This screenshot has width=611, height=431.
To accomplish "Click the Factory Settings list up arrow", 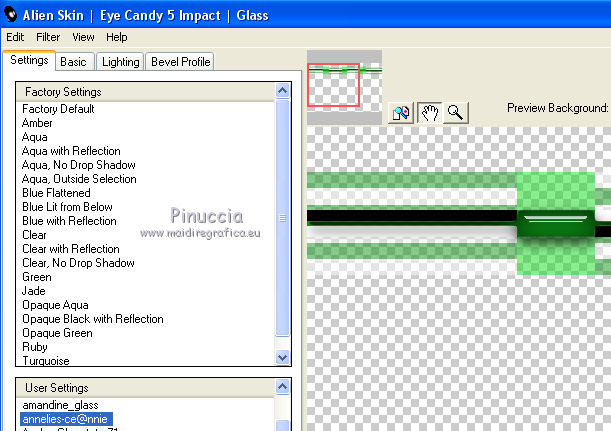I will click(282, 90).
